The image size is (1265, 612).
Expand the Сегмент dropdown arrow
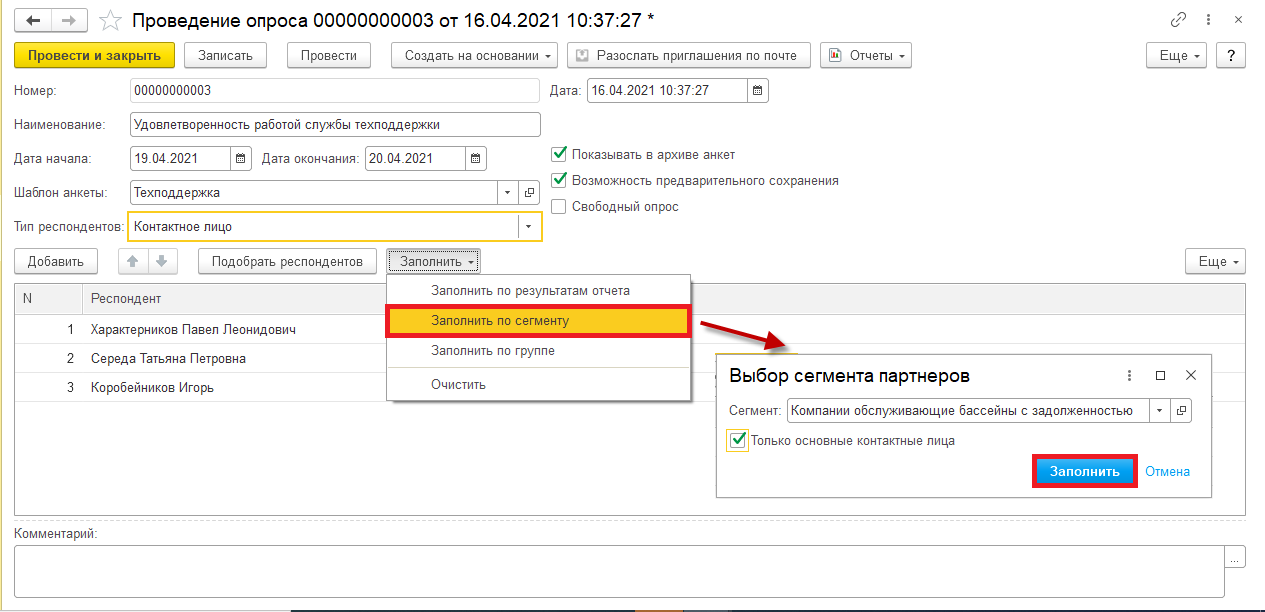[1160, 410]
